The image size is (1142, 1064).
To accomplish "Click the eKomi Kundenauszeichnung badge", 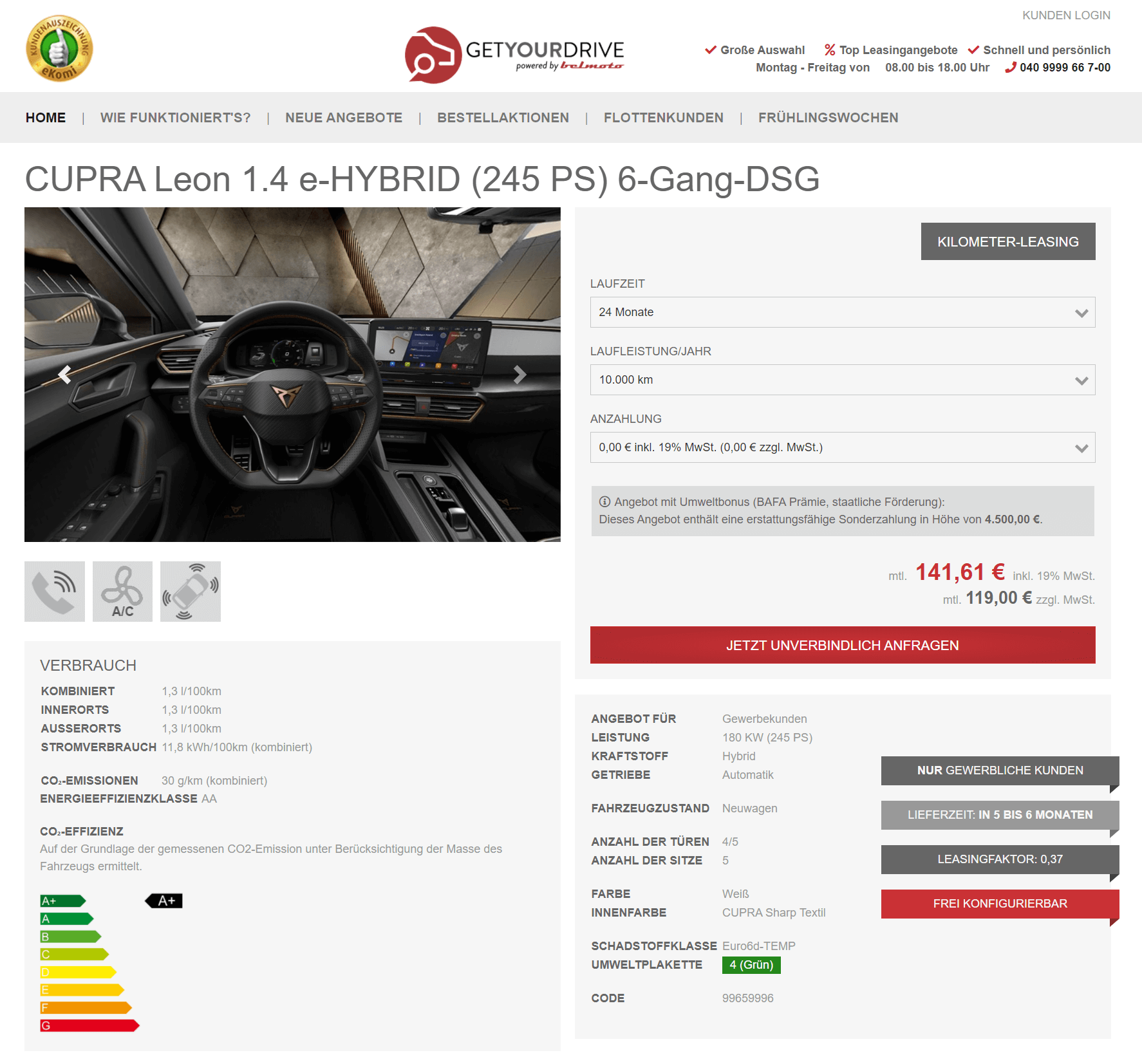I will (59, 48).
